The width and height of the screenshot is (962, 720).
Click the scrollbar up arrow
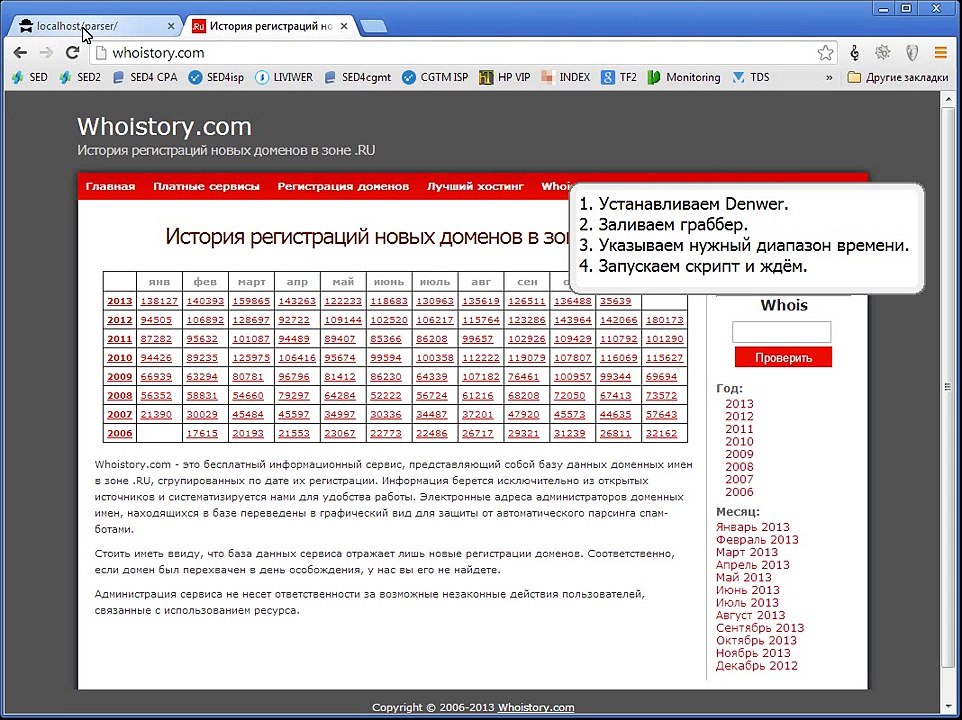(x=949, y=99)
